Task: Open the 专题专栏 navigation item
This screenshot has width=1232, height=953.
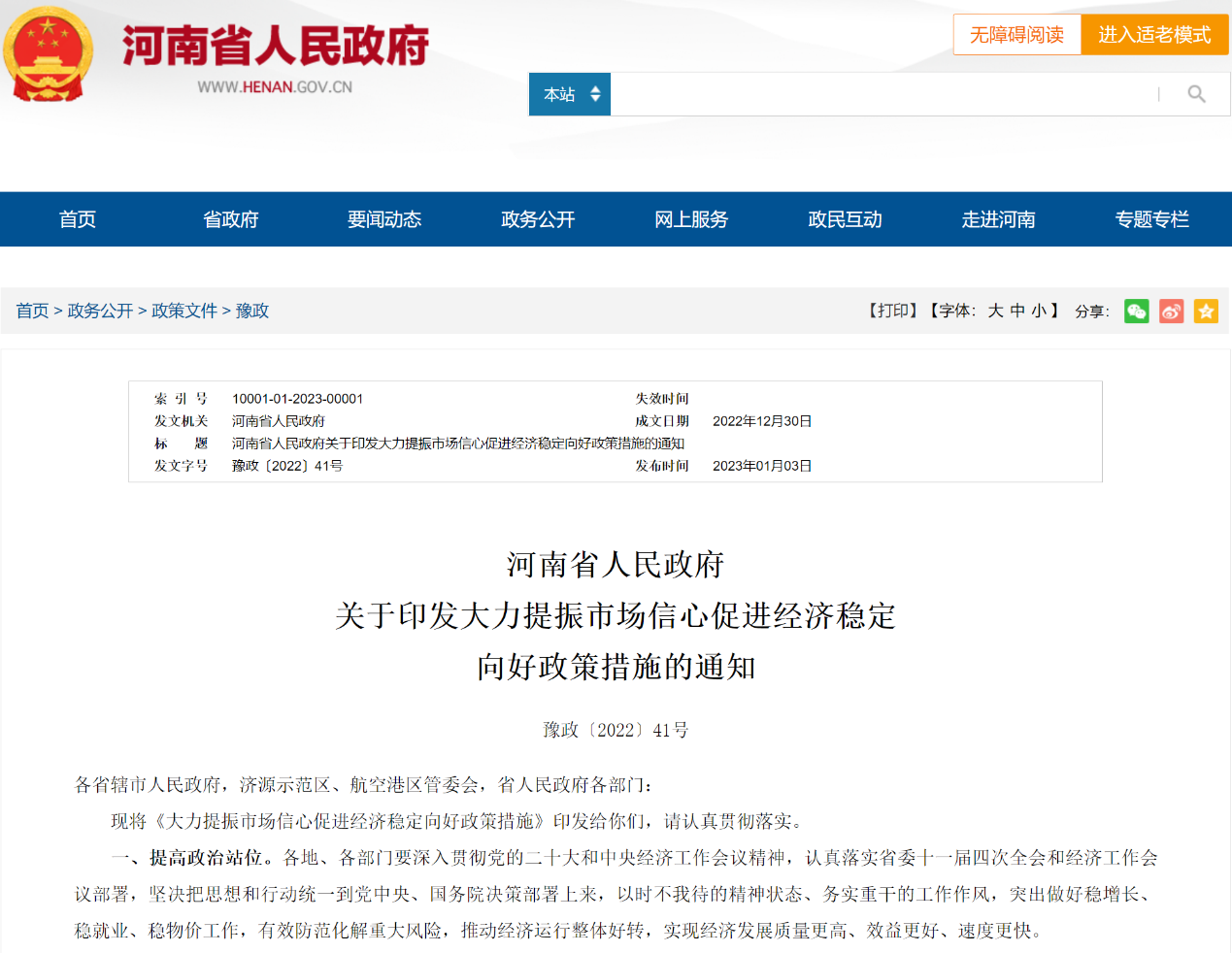Action: coord(1151,219)
